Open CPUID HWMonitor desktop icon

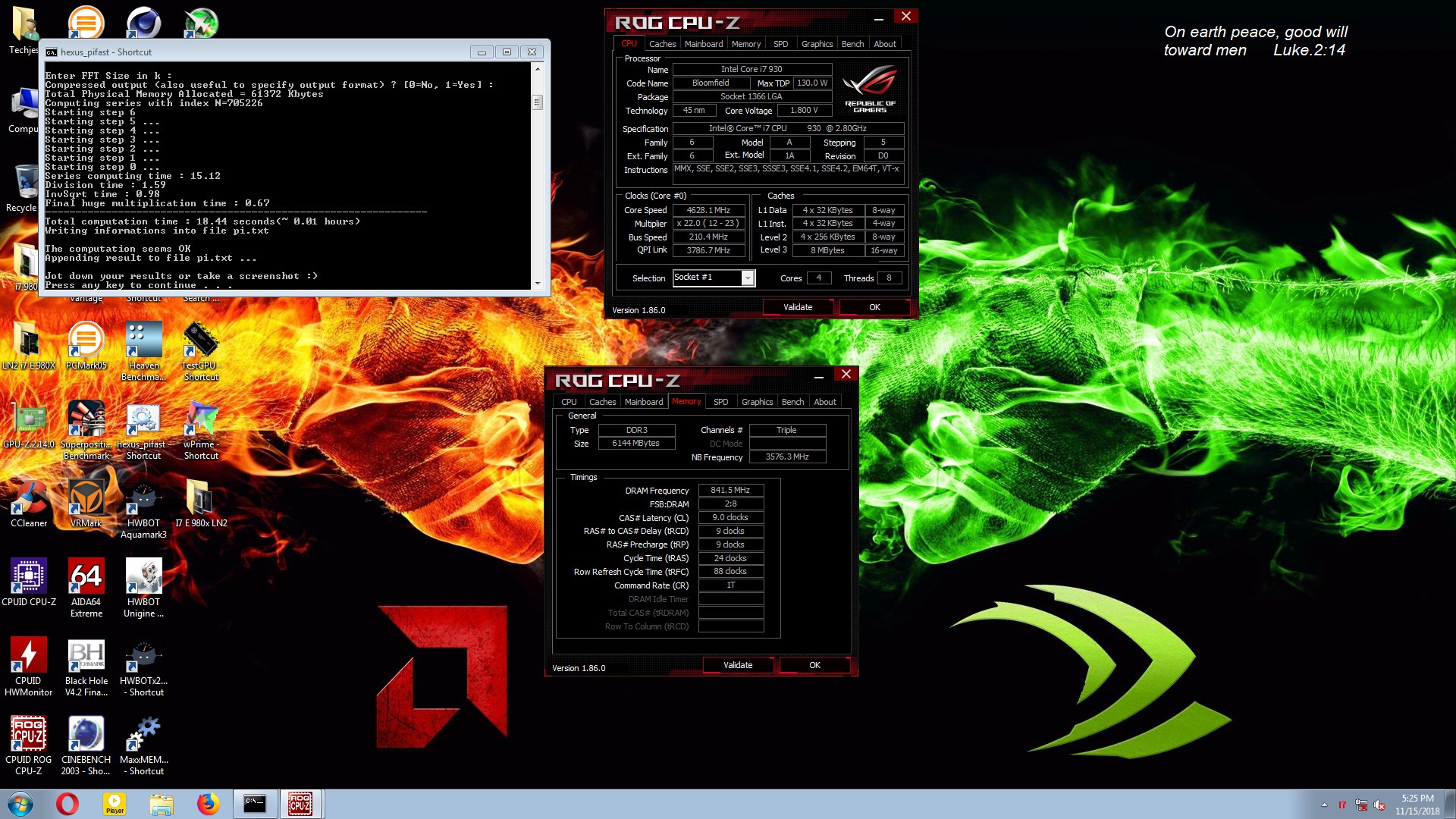pos(29,666)
